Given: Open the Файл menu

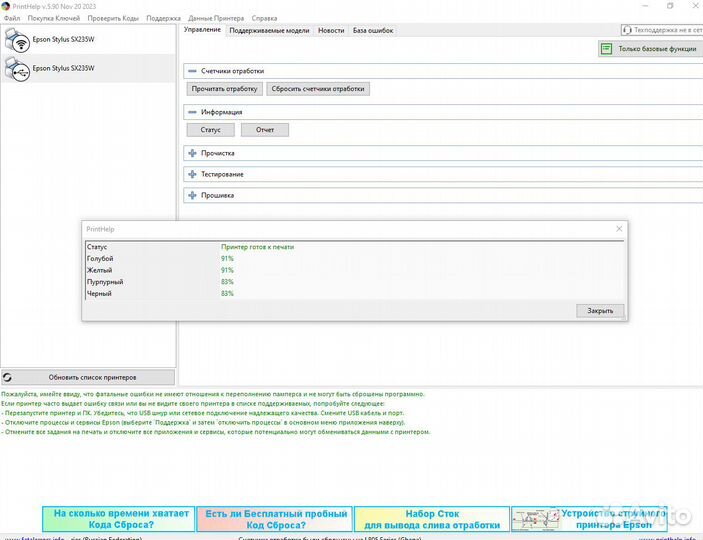Looking at the screenshot, I should [x=11, y=18].
